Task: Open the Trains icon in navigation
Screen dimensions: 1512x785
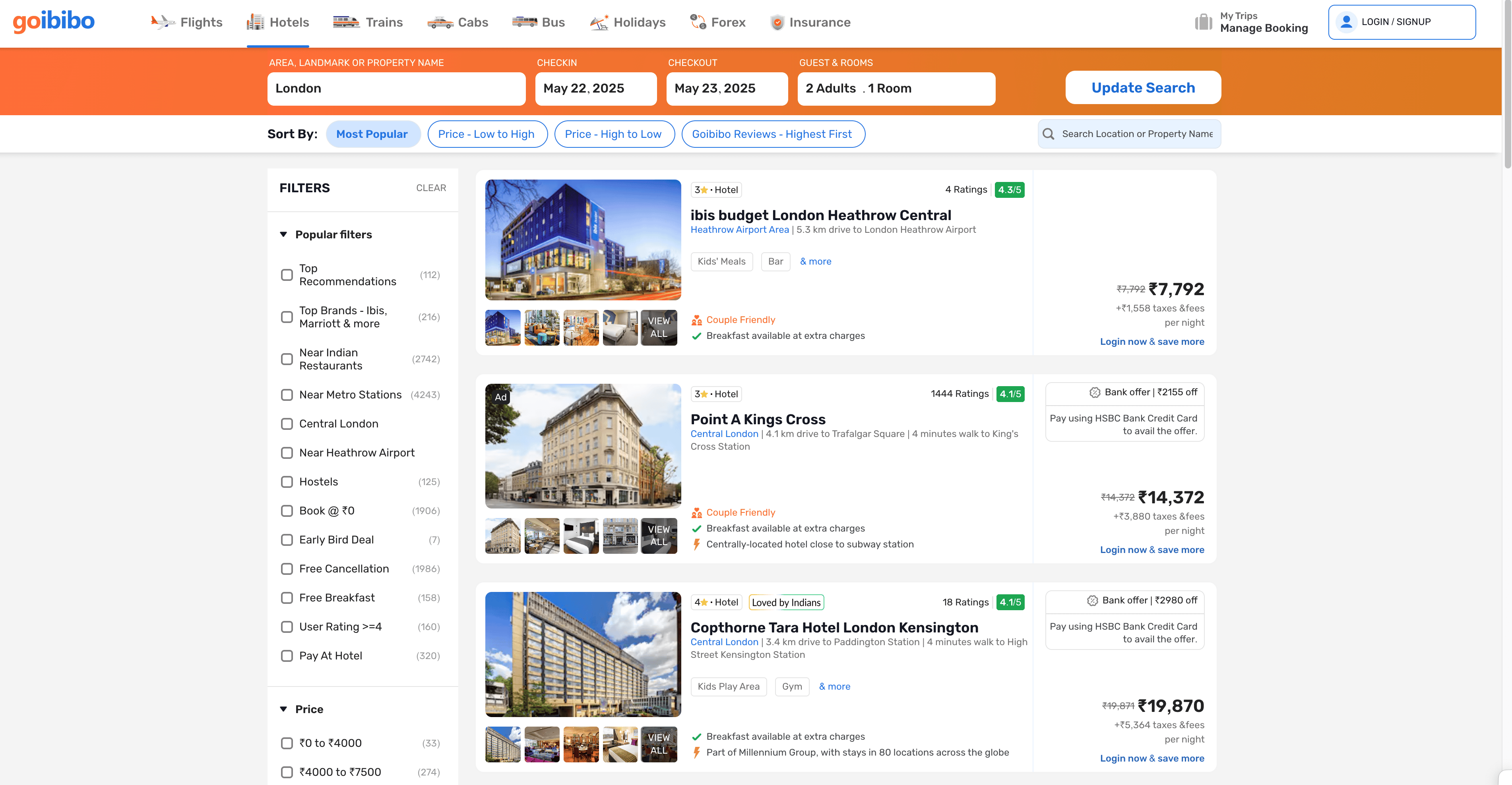Action: tap(346, 22)
